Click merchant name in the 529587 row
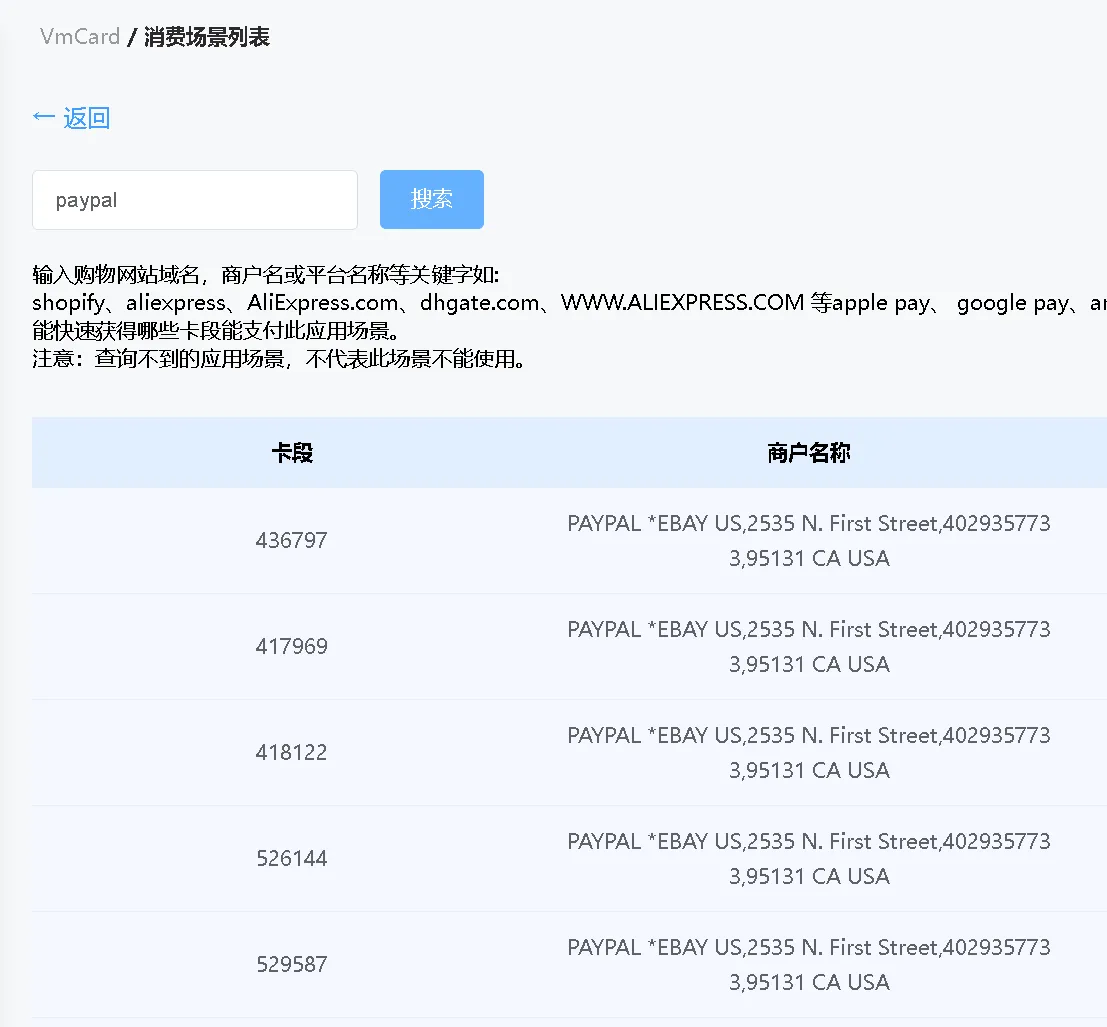1107x1027 pixels. tap(809, 964)
